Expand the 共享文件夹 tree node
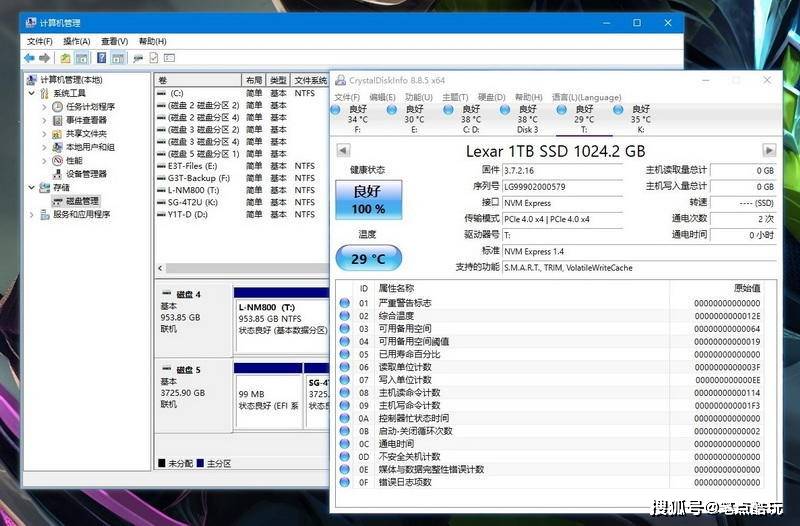This screenshot has height=526, width=800. tap(44, 134)
